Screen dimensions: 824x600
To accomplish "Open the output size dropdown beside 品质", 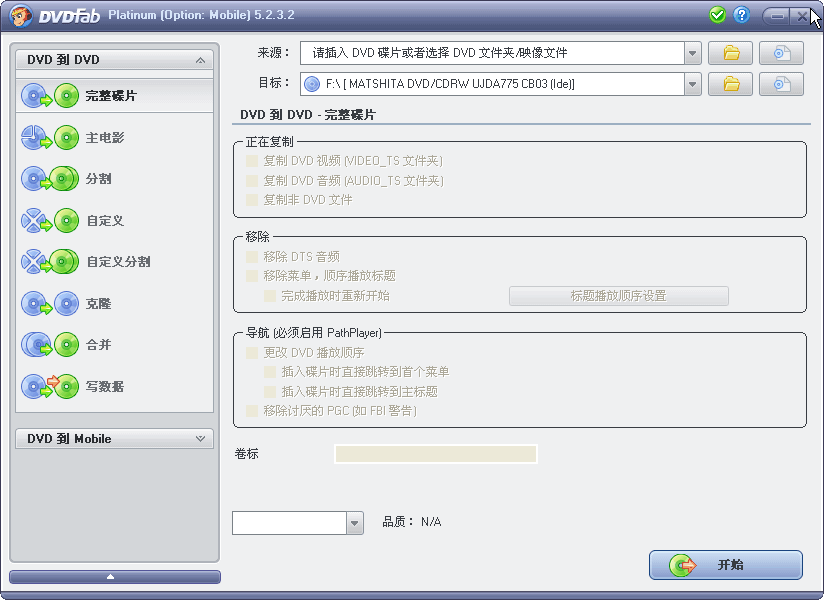I will 355,523.
